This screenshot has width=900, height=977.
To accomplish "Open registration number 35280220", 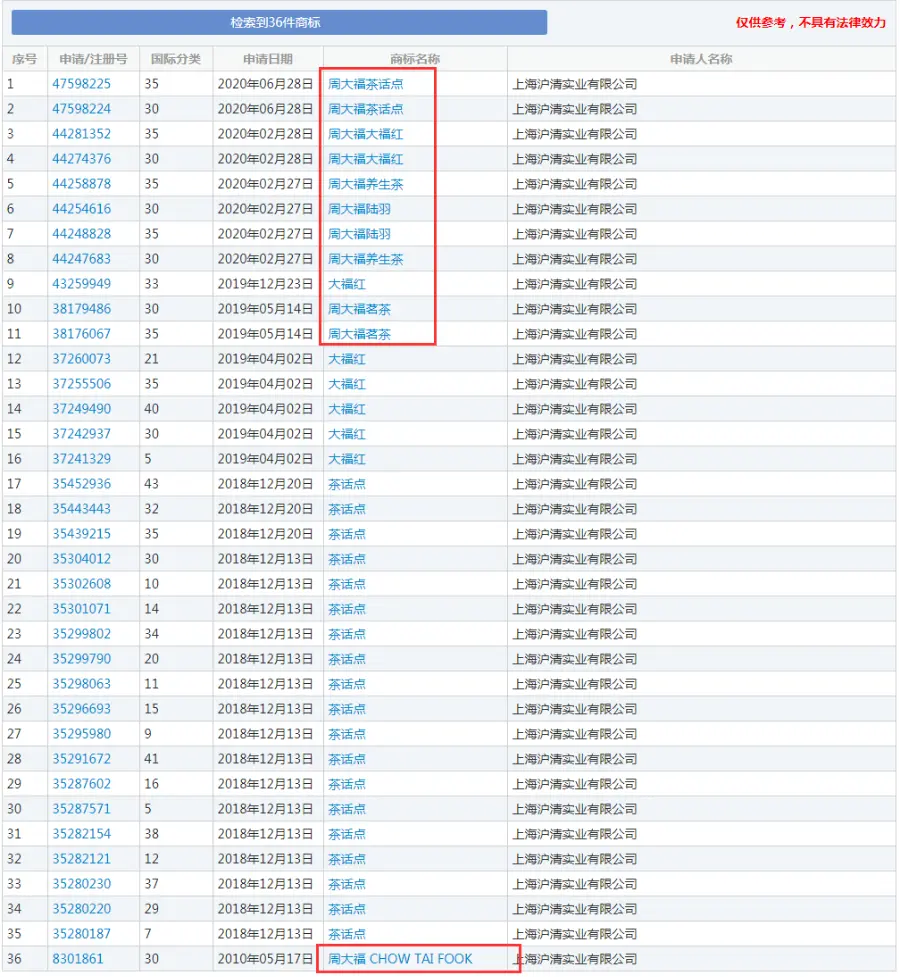I will click(82, 909).
